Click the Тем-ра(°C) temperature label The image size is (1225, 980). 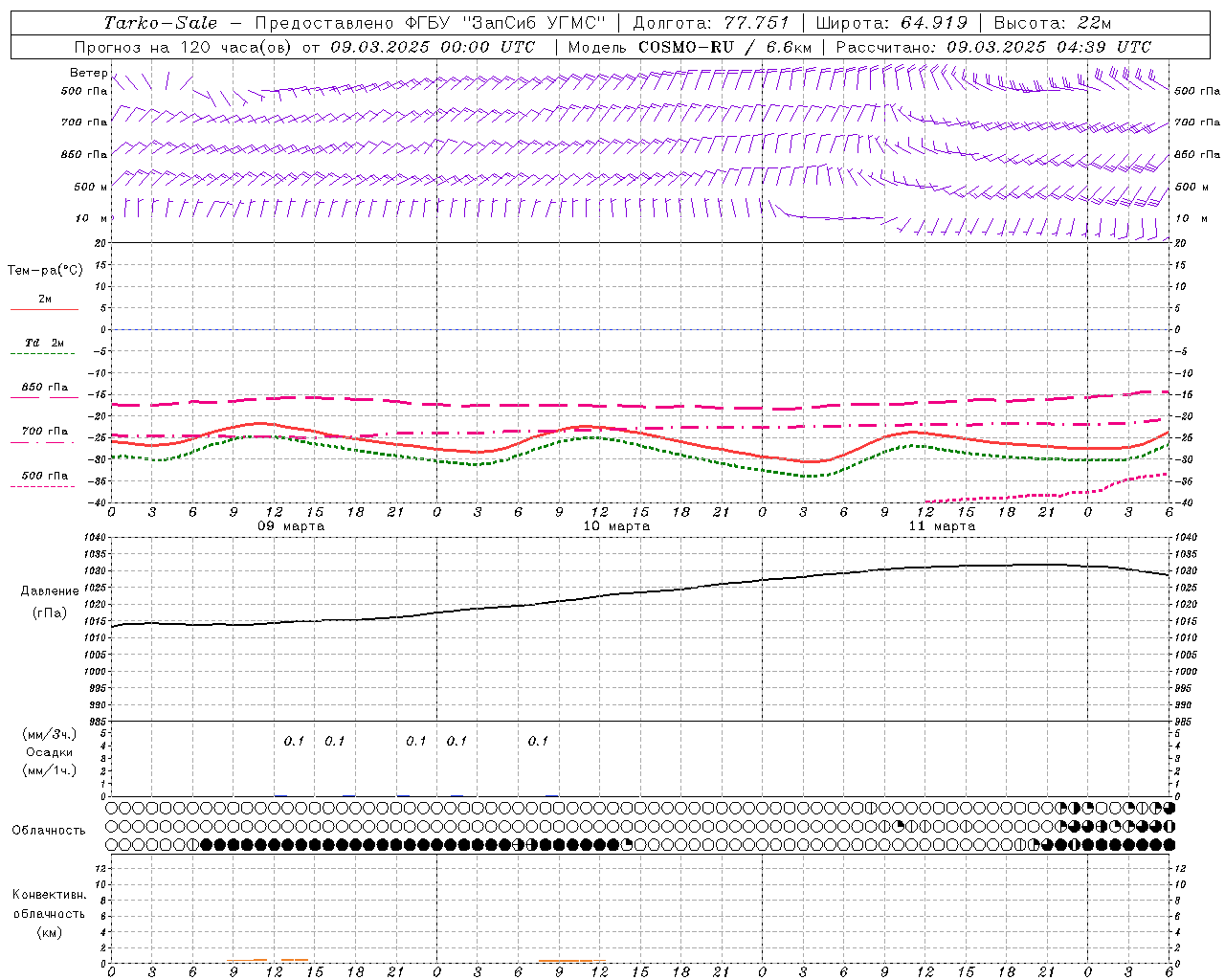tap(45, 271)
